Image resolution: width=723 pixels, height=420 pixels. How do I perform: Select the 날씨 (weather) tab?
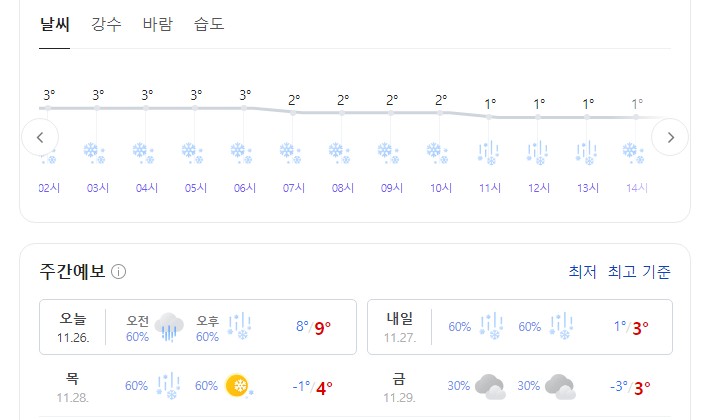point(54,24)
